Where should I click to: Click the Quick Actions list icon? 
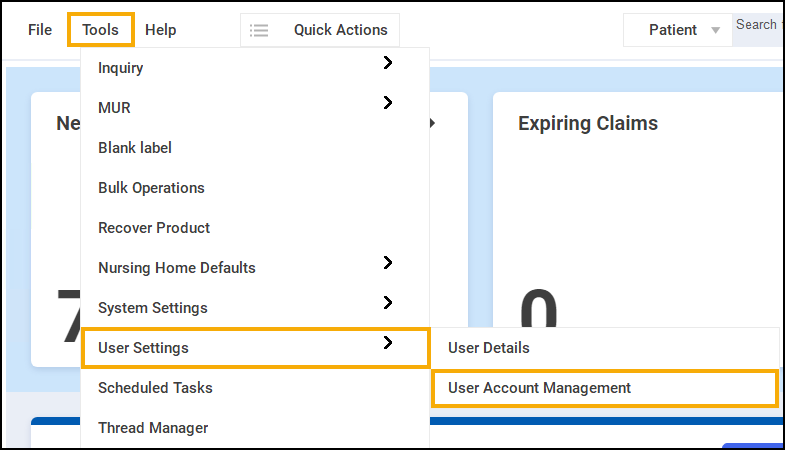click(259, 30)
